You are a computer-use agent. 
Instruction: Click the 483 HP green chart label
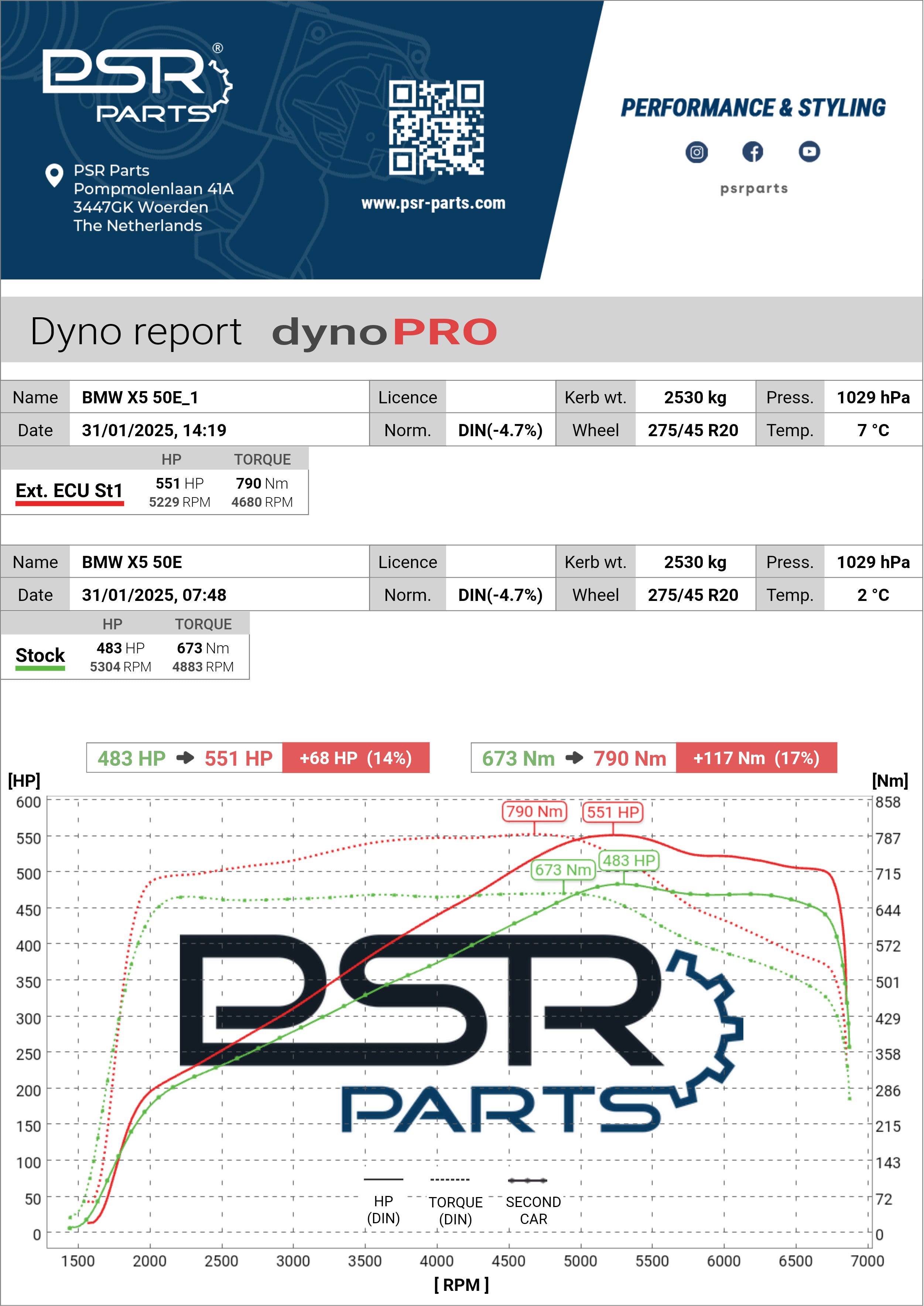tap(629, 861)
